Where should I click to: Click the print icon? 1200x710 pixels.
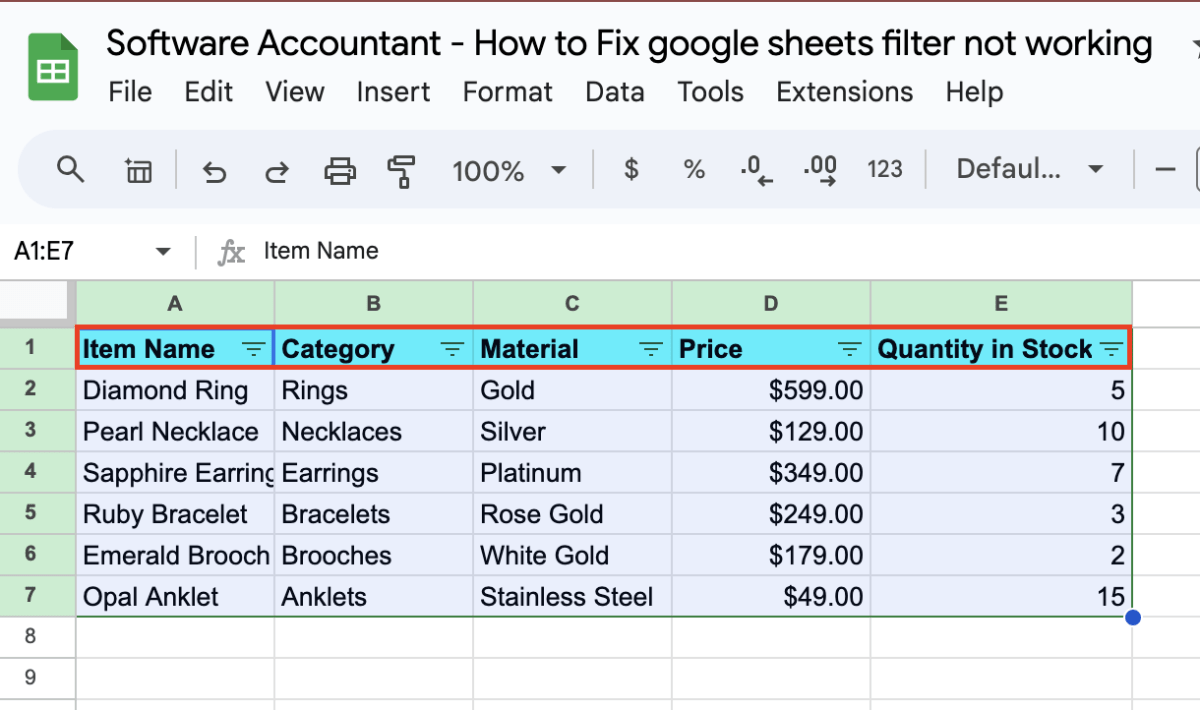point(340,171)
